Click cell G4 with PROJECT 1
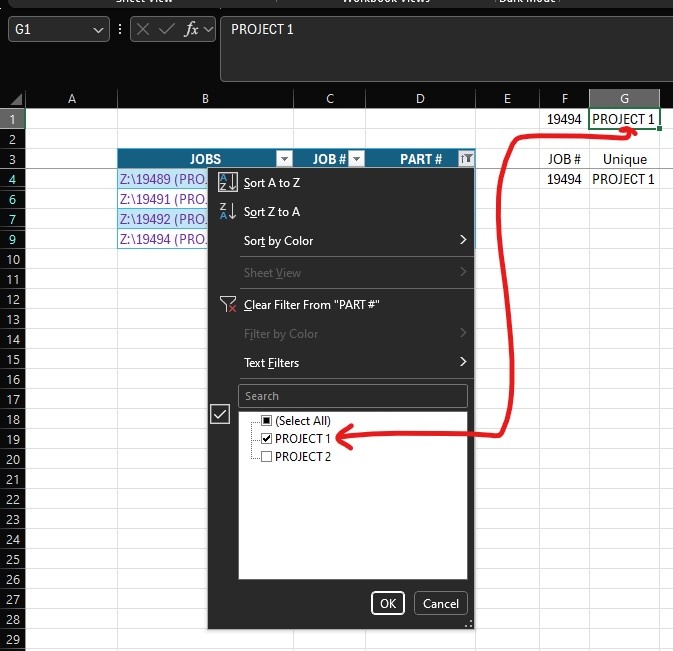The height and width of the screenshot is (651, 673). pyautogui.click(x=624, y=179)
